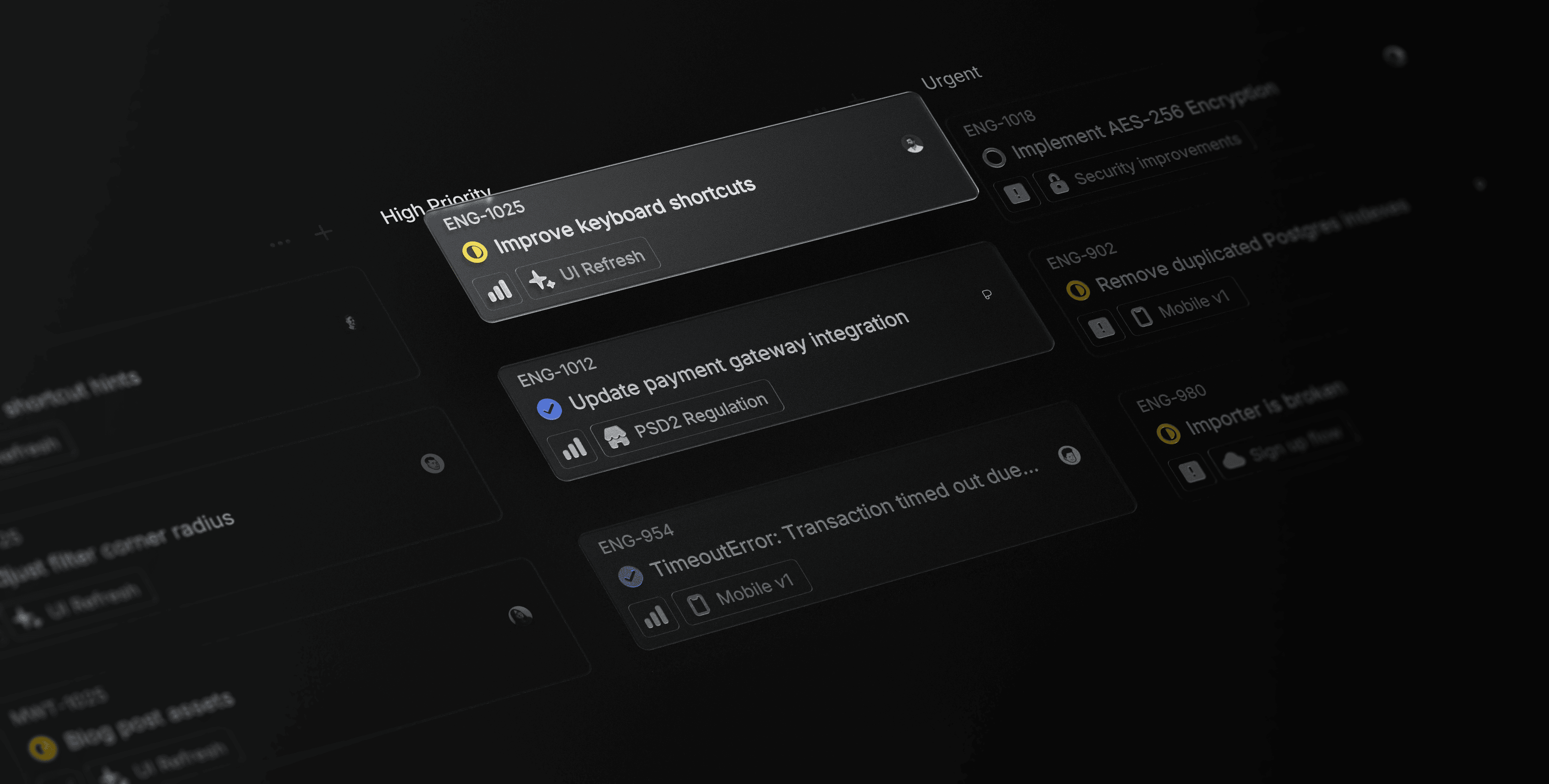
Task: Click the priority bars icon on ENG-1012
Action: pos(574,448)
